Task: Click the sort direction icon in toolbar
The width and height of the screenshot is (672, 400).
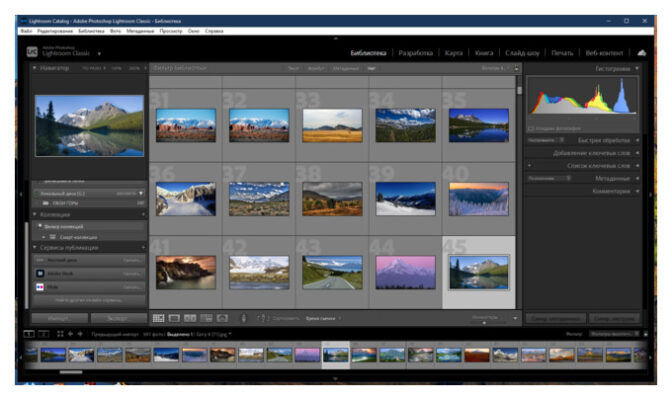Action: coord(263,318)
